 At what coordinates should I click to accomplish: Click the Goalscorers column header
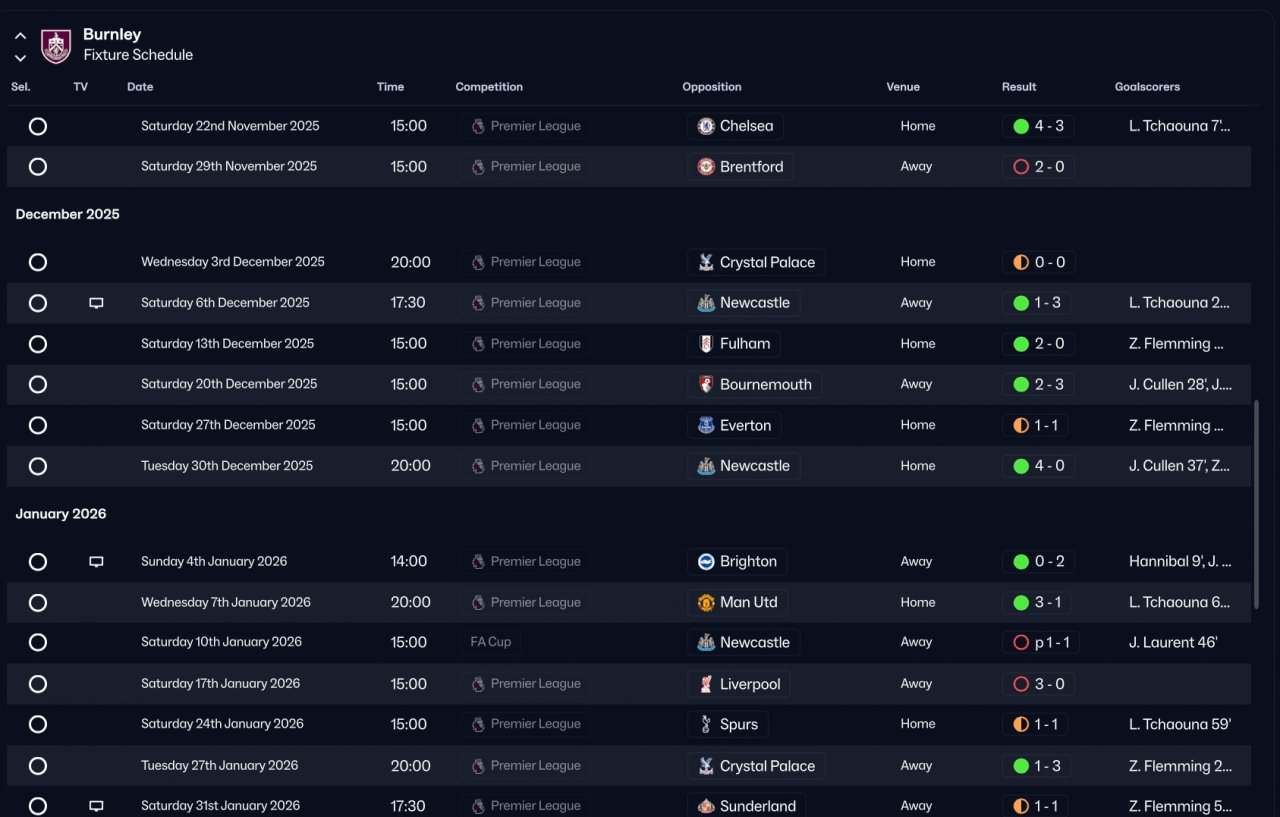click(x=1147, y=87)
